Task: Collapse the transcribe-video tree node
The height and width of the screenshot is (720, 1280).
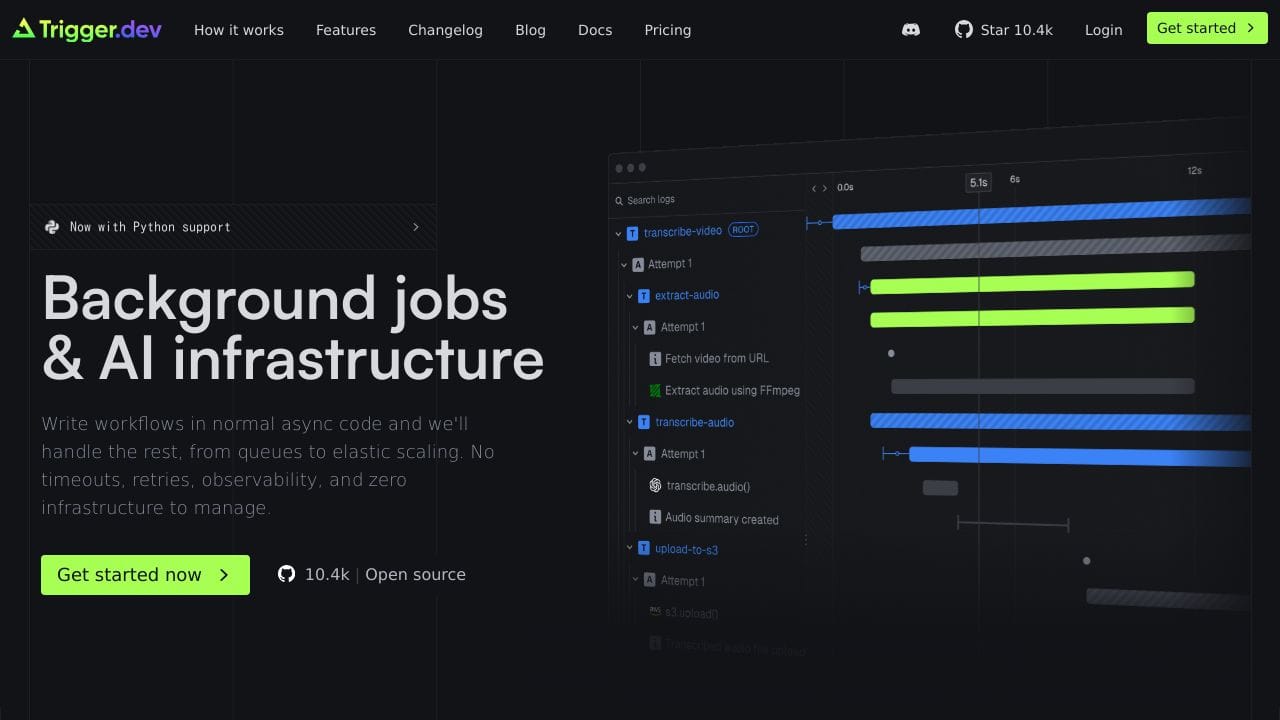Action: click(x=618, y=234)
